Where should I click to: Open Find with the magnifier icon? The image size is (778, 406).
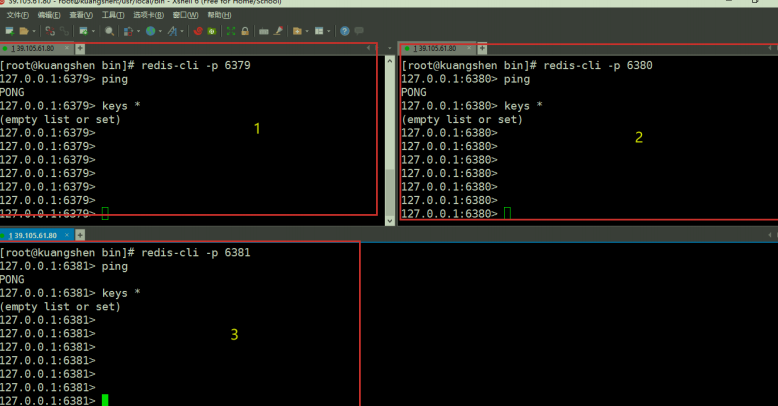(109, 31)
